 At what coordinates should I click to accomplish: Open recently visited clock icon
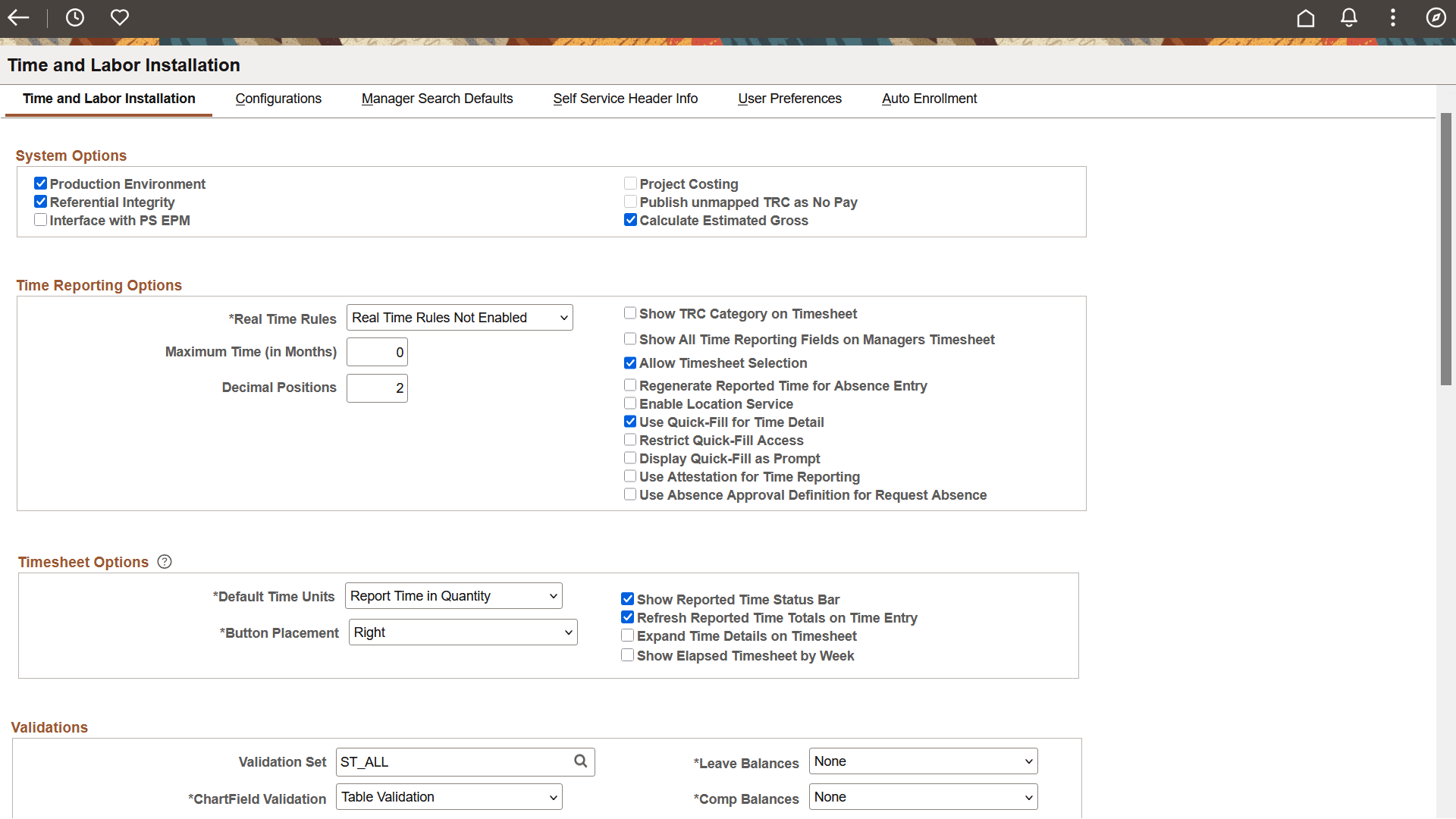point(75,17)
